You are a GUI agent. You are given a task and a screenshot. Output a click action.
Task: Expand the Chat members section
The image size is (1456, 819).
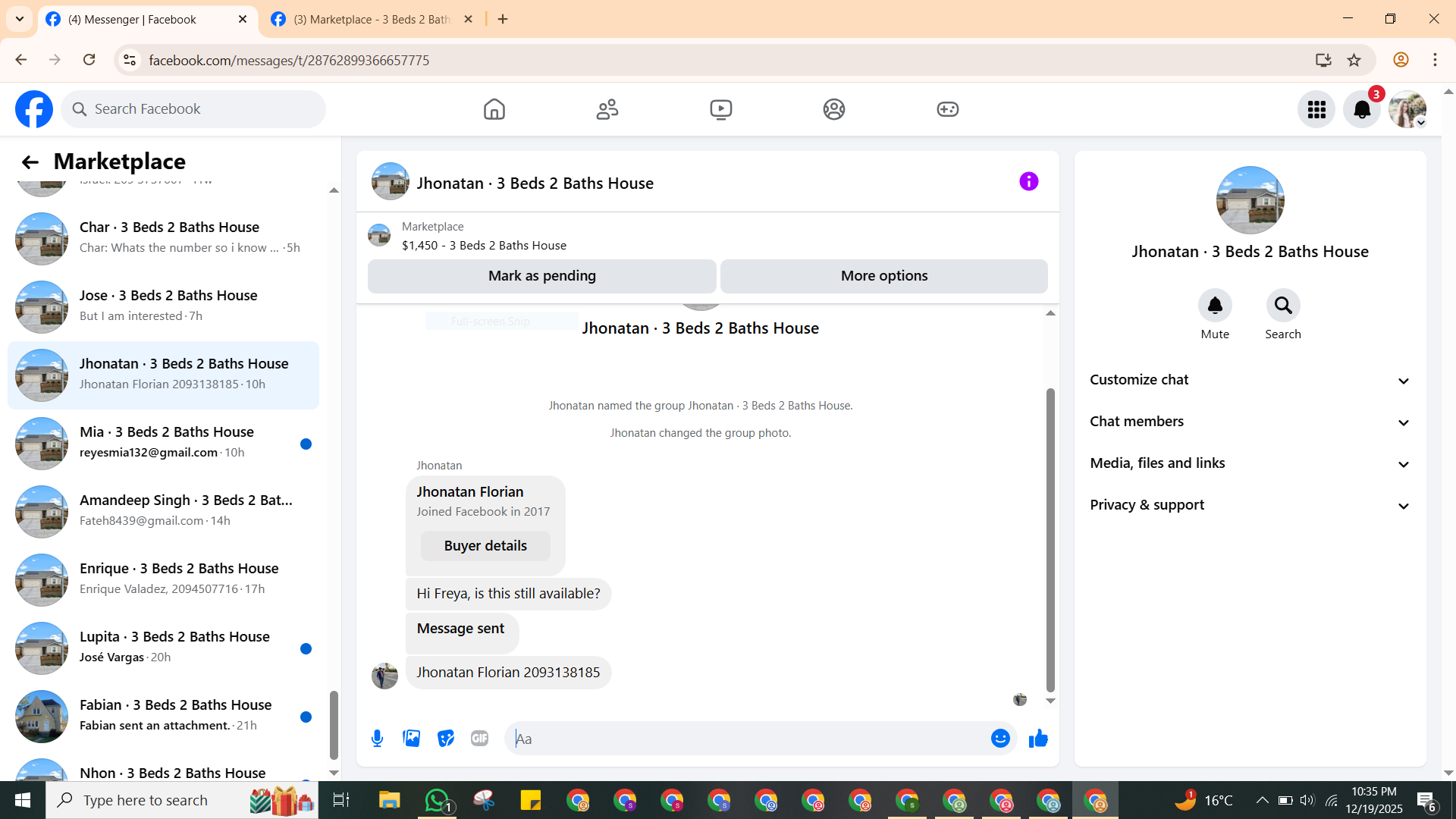click(x=1250, y=422)
